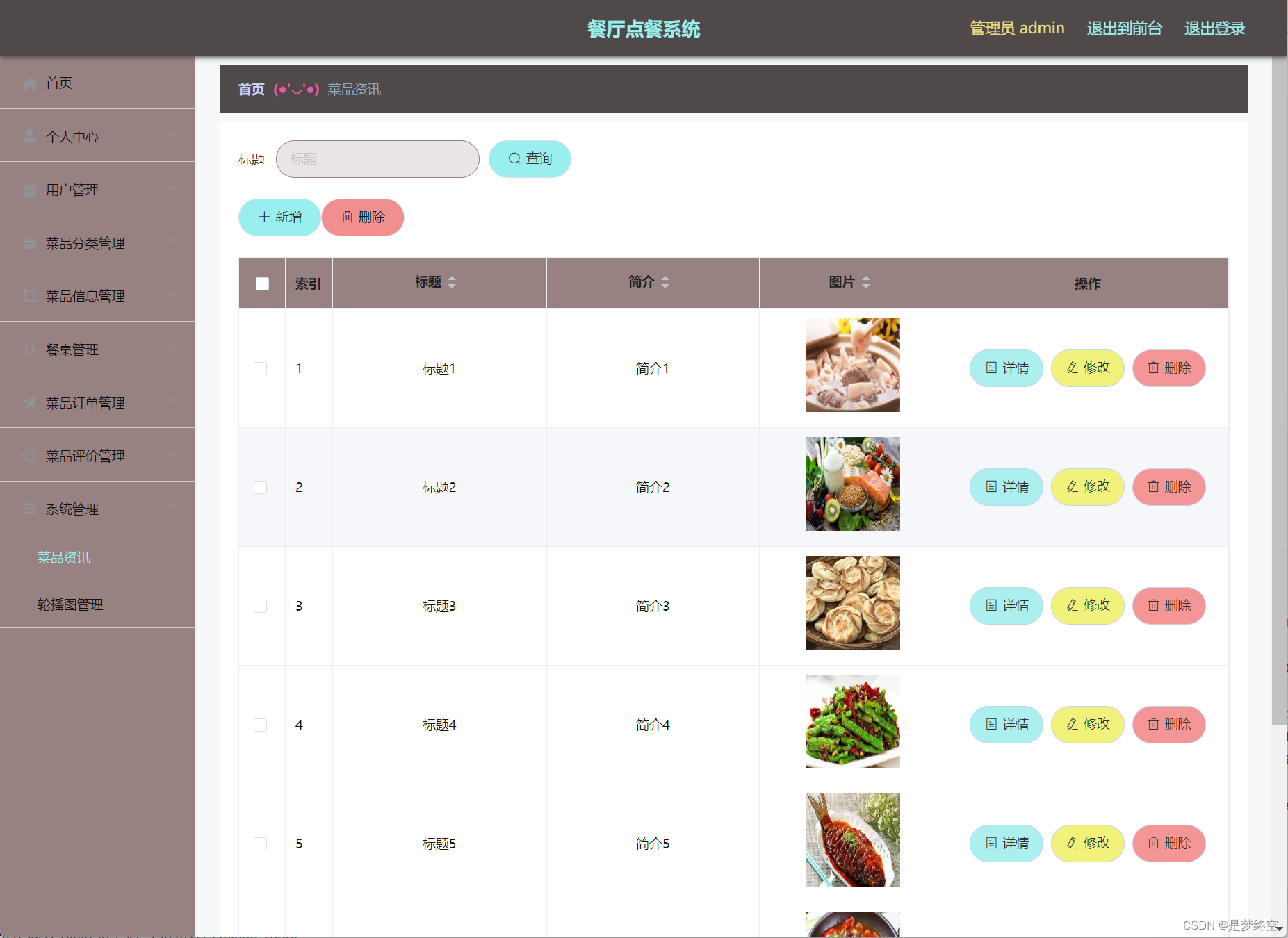1288x938 pixels.
Task: Open the 菜品资讯 submenu item
Action: pyautogui.click(x=63, y=557)
